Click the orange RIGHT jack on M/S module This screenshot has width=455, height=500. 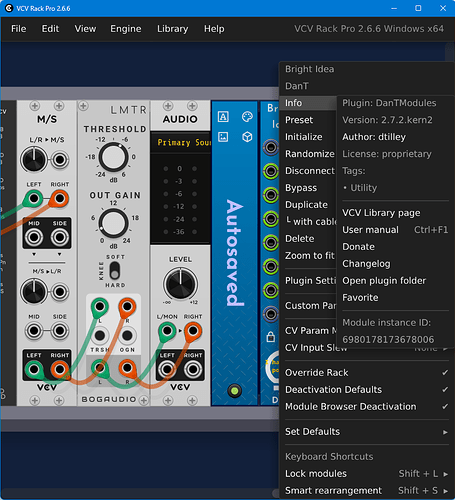[60, 199]
